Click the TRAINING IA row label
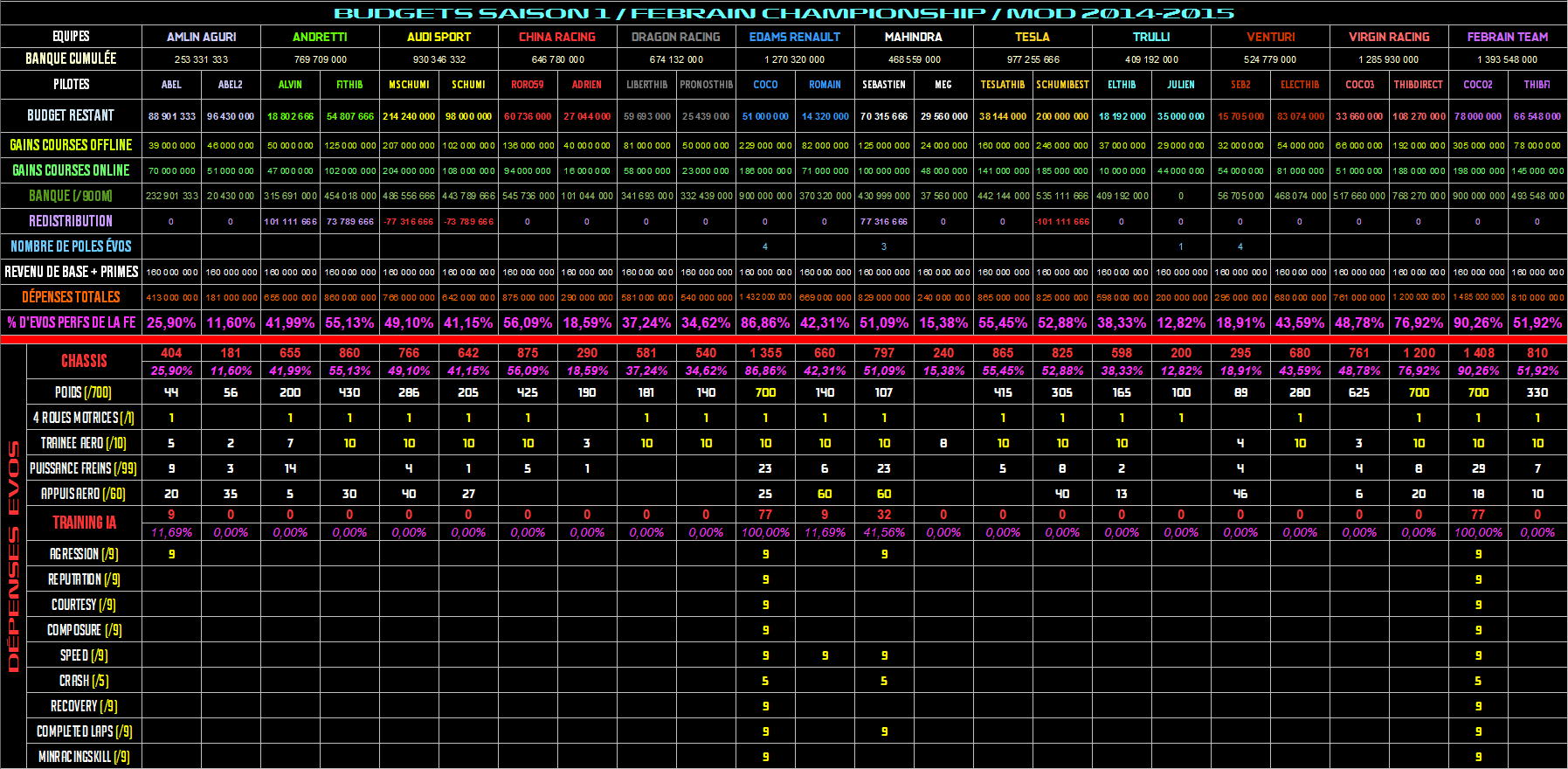Screen dimensions: 1568x769 (x=84, y=523)
